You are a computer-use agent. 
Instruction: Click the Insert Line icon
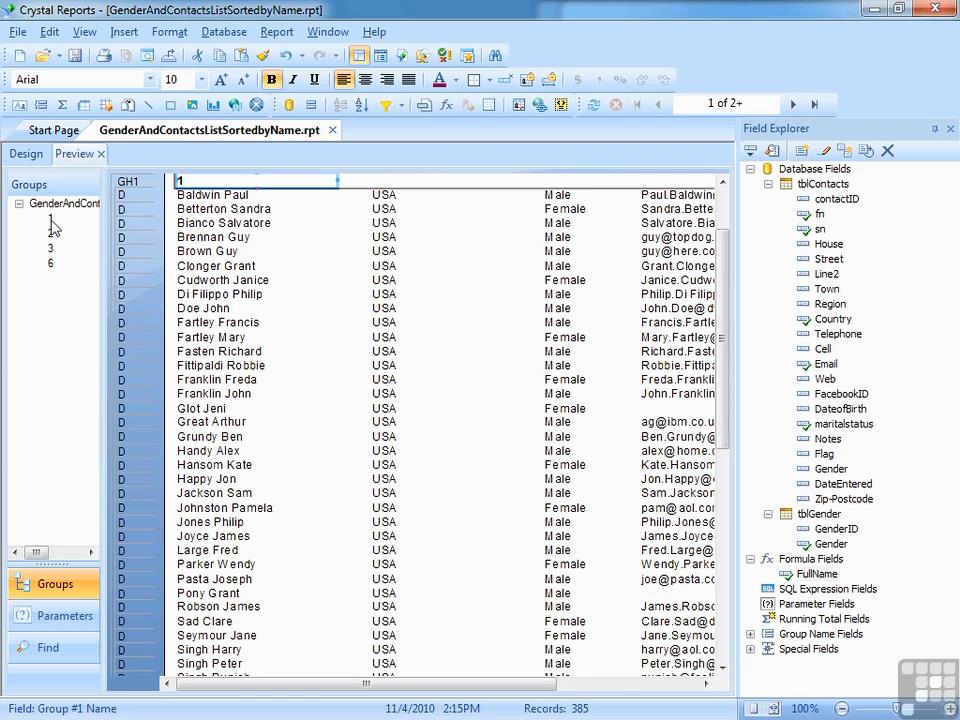149,105
